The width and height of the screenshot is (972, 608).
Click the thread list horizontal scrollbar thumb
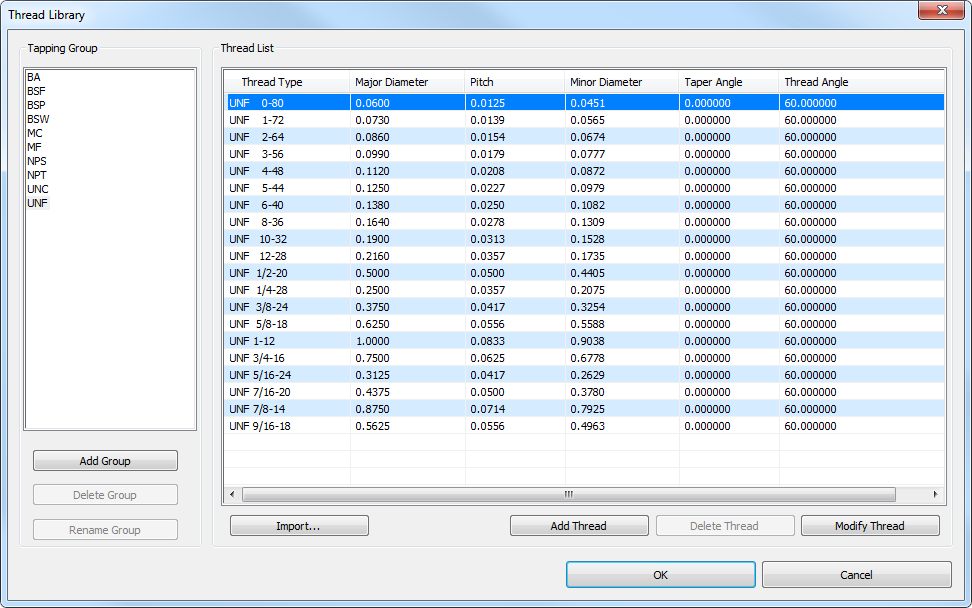click(568, 495)
